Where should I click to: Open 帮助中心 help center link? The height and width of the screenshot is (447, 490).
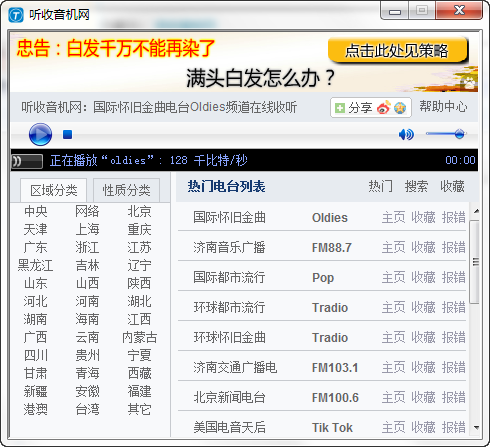(x=443, y=107)
